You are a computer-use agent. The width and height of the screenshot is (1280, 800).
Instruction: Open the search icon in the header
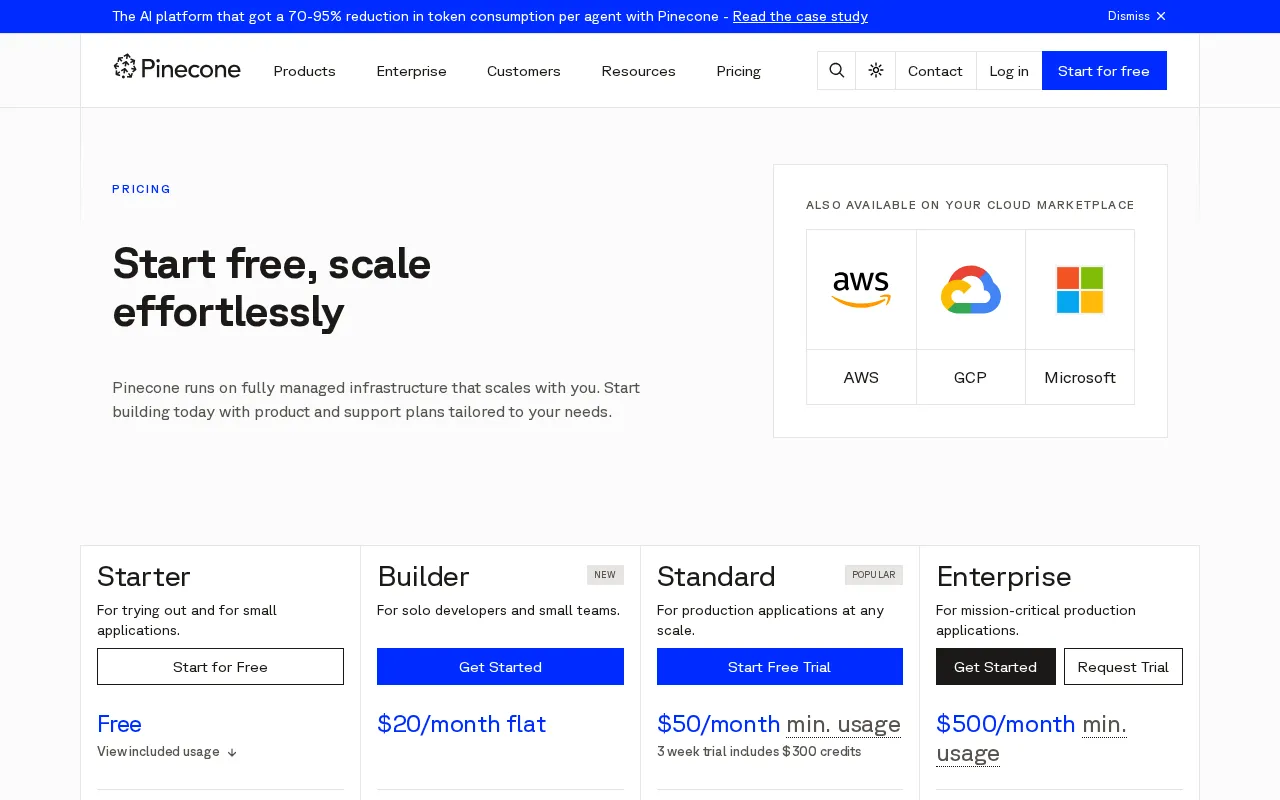click(837, 71)
